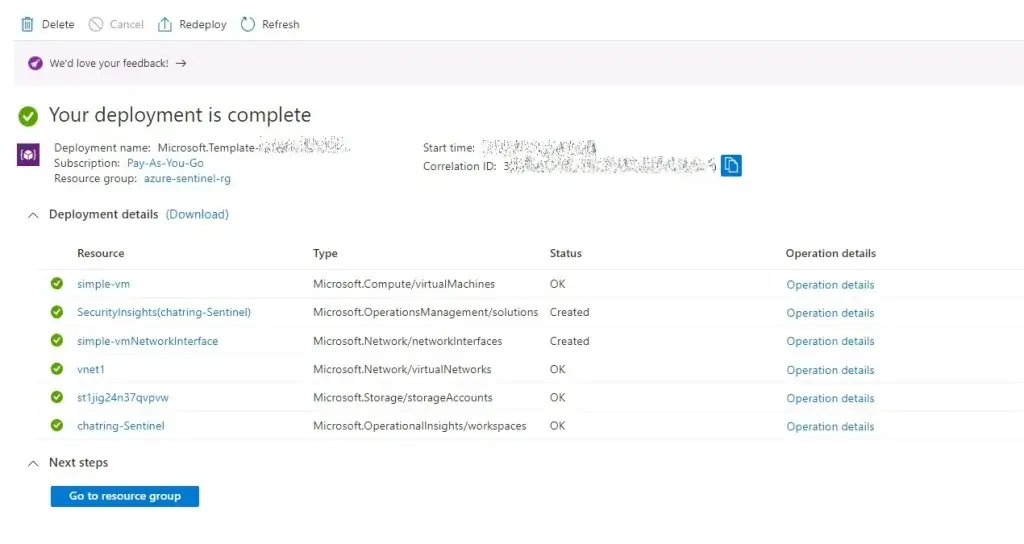Click the Deployment name Microsoft.Template value

click(253, 148)
